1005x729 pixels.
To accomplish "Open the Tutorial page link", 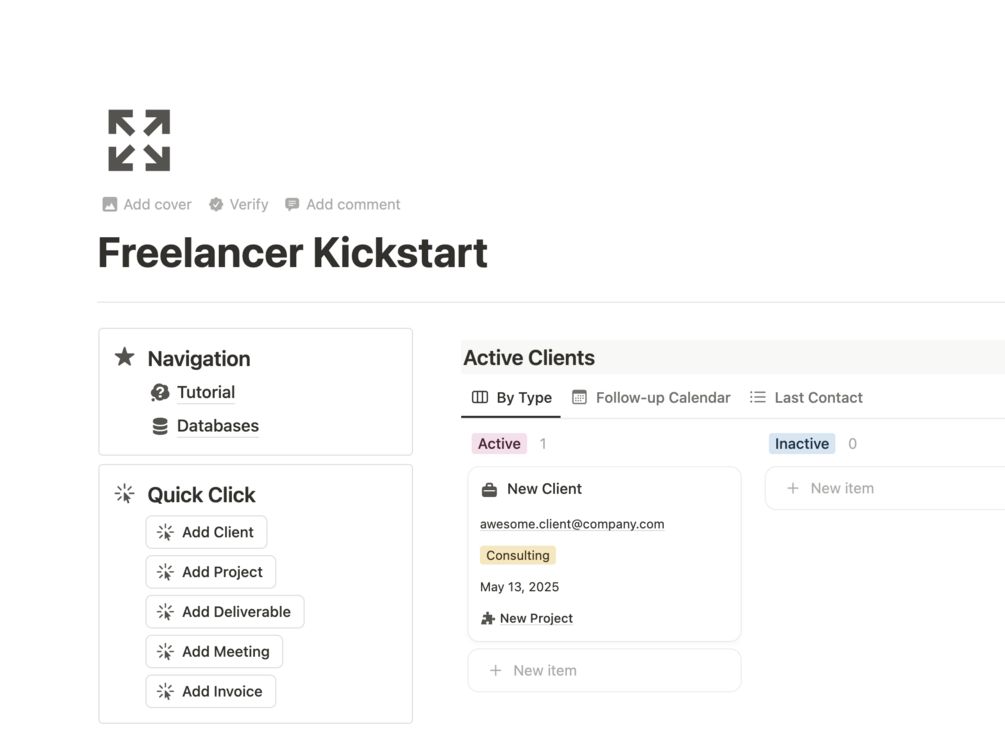I will (206, 392).
